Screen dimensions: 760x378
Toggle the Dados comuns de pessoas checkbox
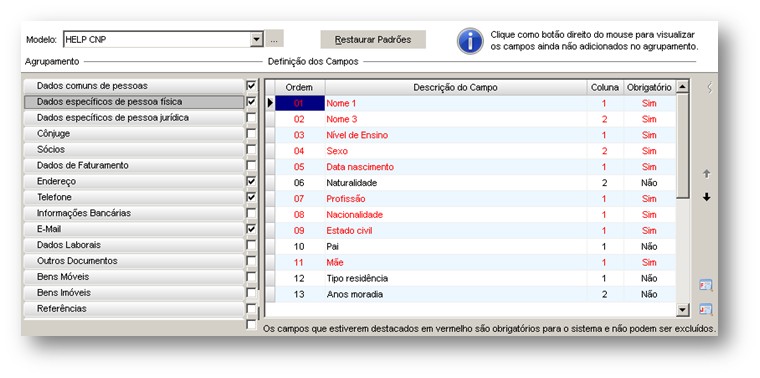pyautogui.click(x=251, y=86)
